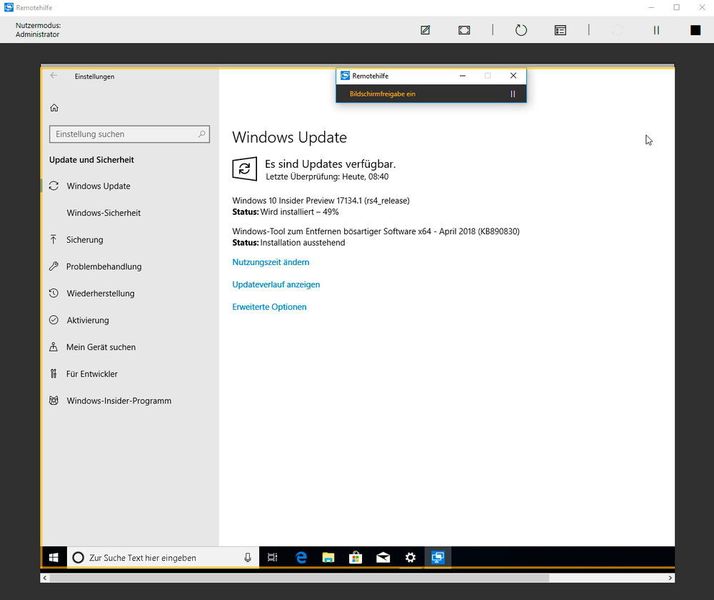Open Mail app from remote taskbar
The height and width of the screenshot is (600, 714).
pyautogui.click(x=383, y=557)
